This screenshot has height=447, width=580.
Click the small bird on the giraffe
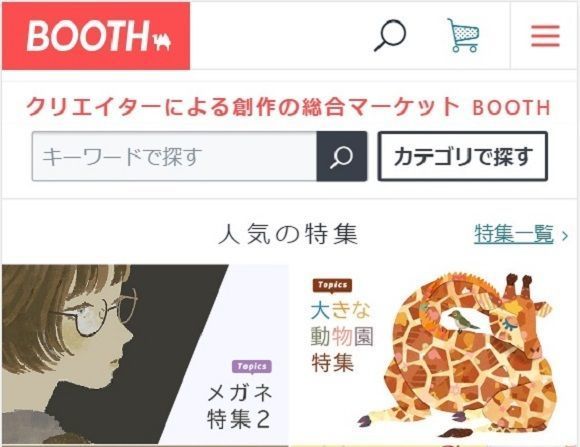click(x=462, y=321)
